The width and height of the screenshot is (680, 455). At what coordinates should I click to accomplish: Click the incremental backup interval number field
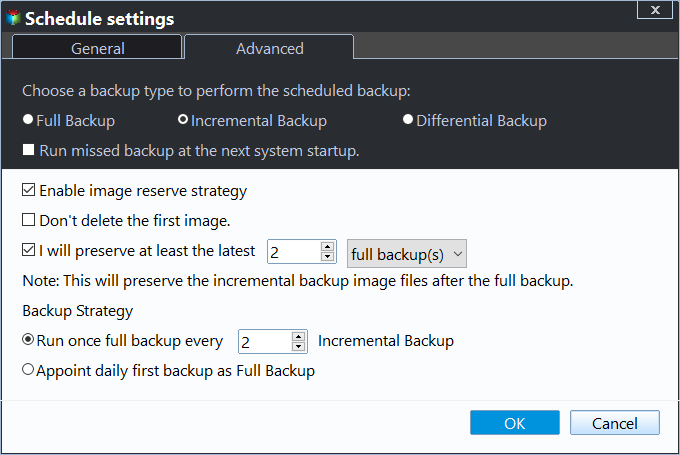263,342
